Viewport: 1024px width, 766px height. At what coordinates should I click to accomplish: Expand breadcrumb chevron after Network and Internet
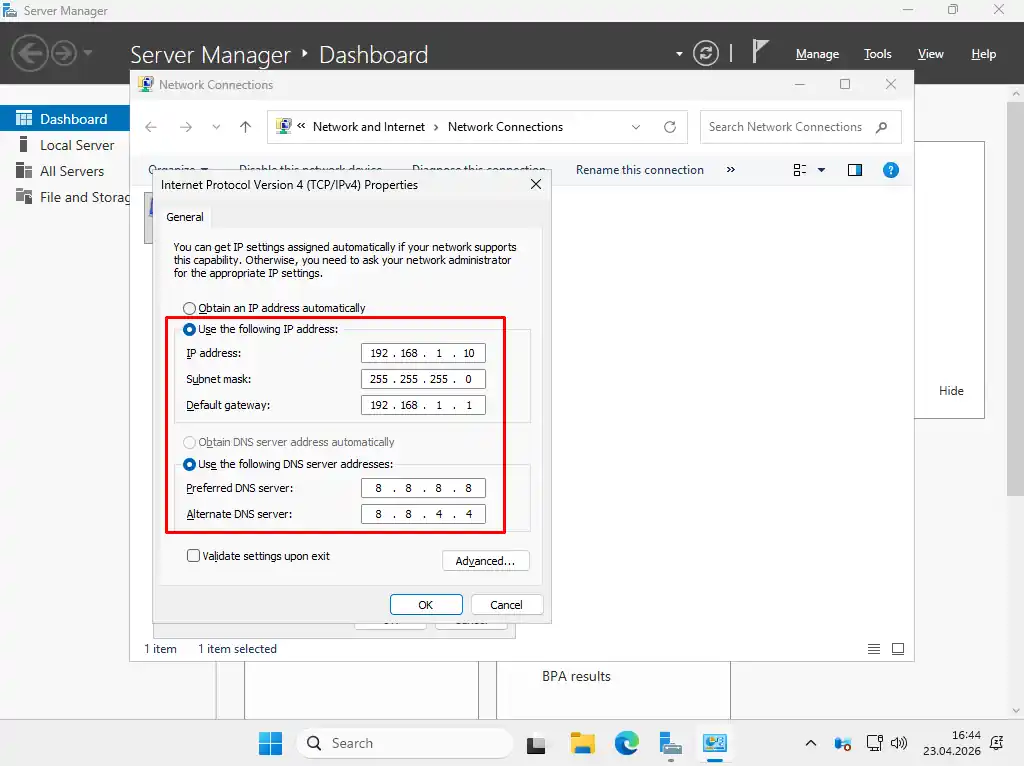point(436,127)
